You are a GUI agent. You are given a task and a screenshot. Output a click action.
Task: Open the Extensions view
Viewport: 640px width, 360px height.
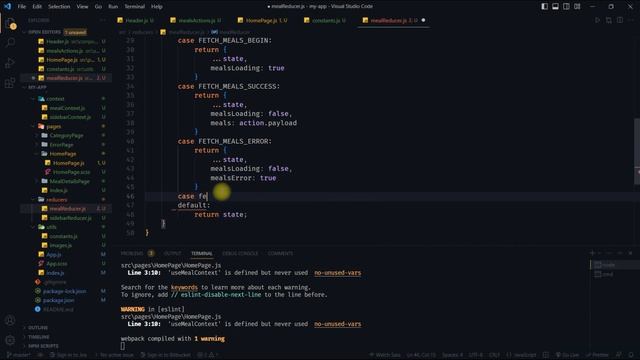tap(10, 83)
